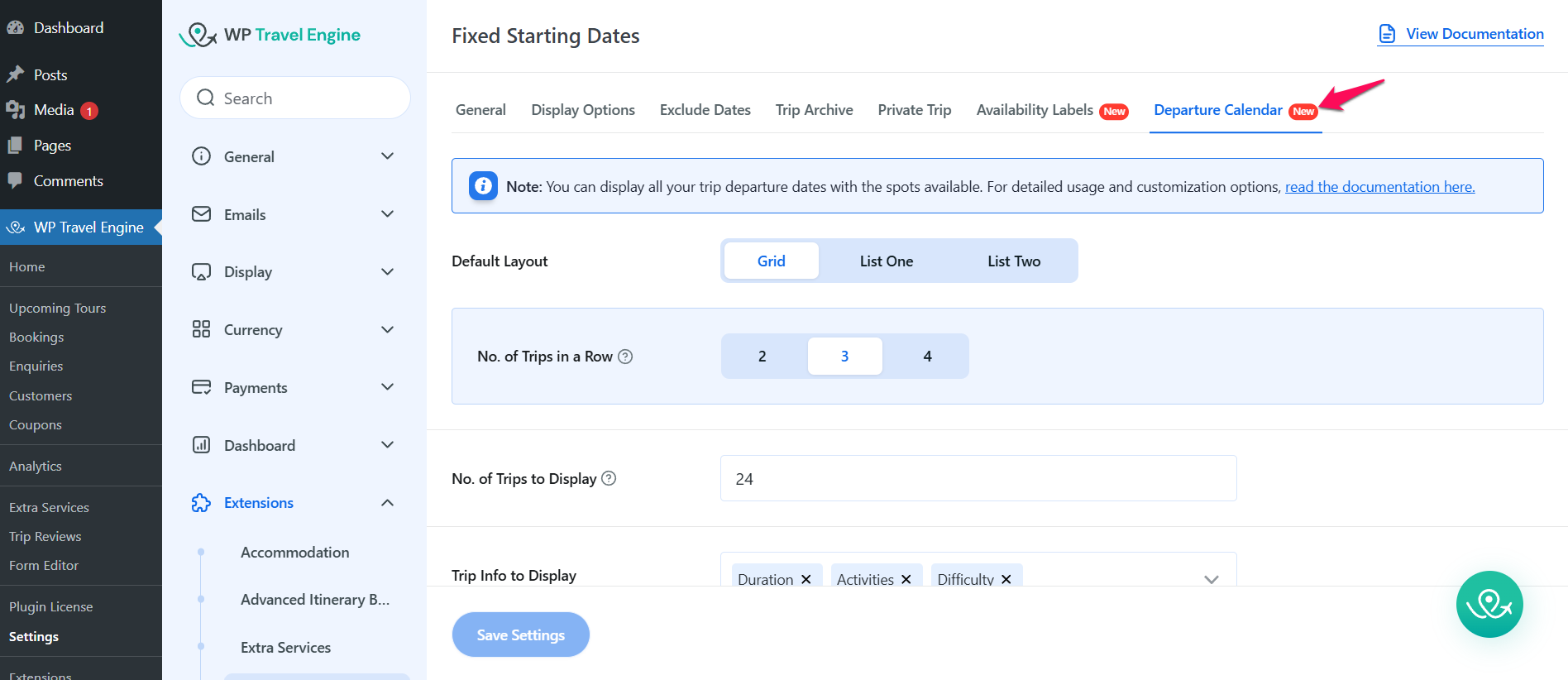This screenshot has height=680, width=1568.
Task: Click help icon beside No. of Trips to Display
Action: tap(609, 478)
